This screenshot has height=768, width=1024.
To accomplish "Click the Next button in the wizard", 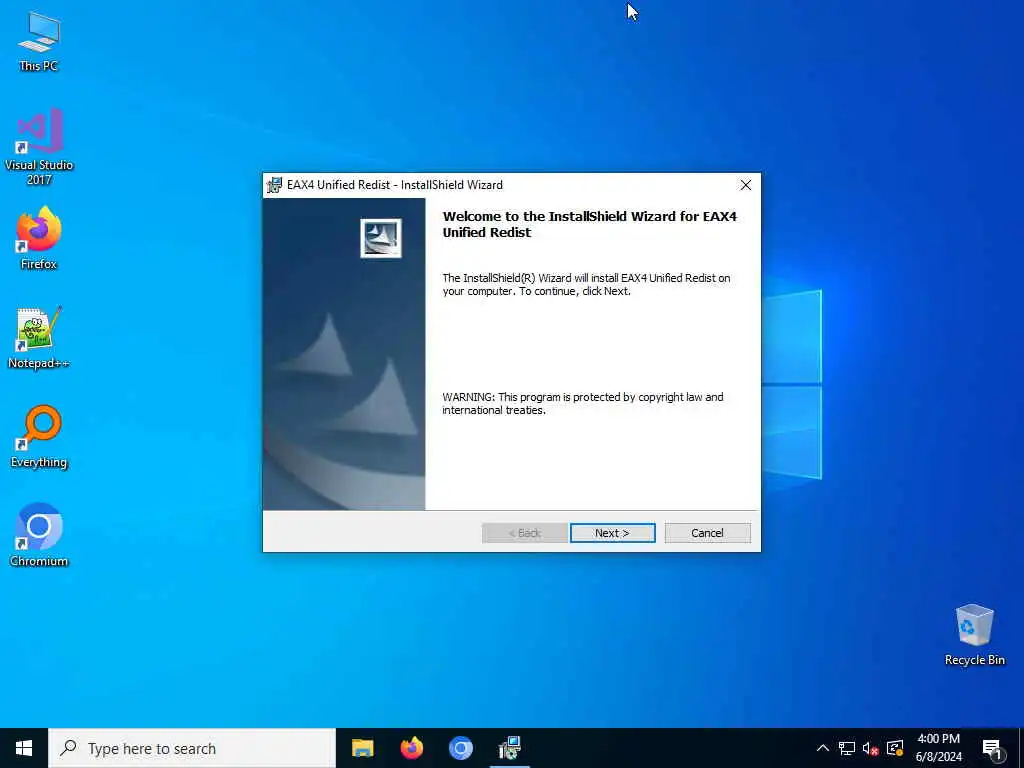I will click(612, 533).
